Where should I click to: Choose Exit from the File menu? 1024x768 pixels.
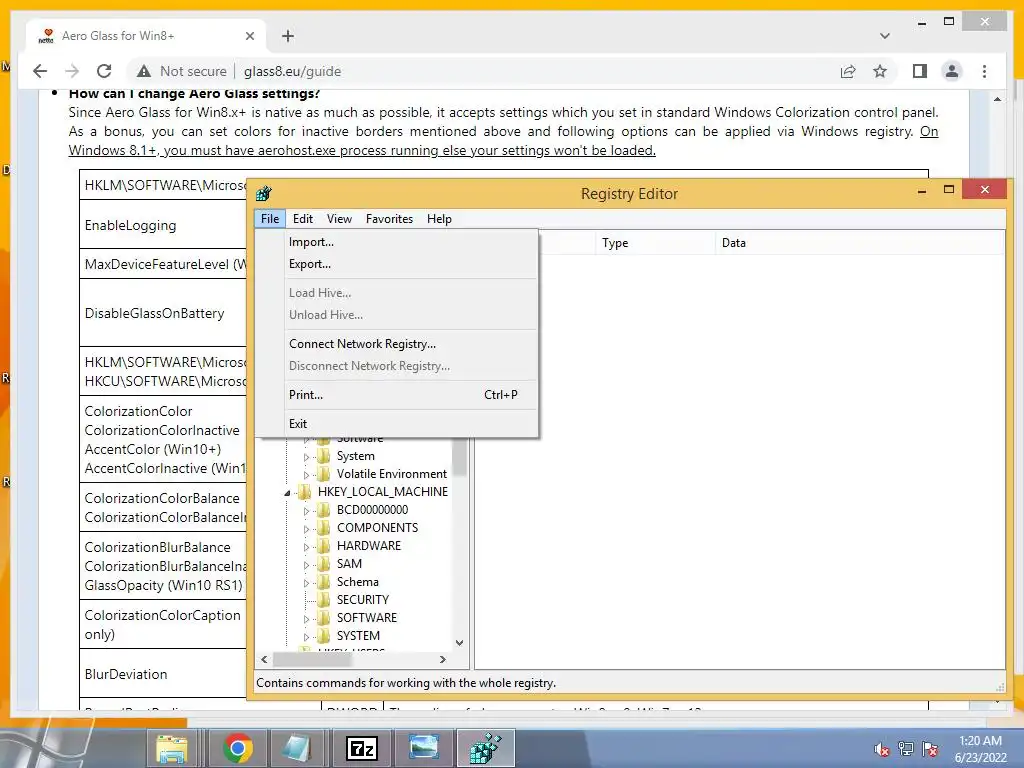[396, 423]
